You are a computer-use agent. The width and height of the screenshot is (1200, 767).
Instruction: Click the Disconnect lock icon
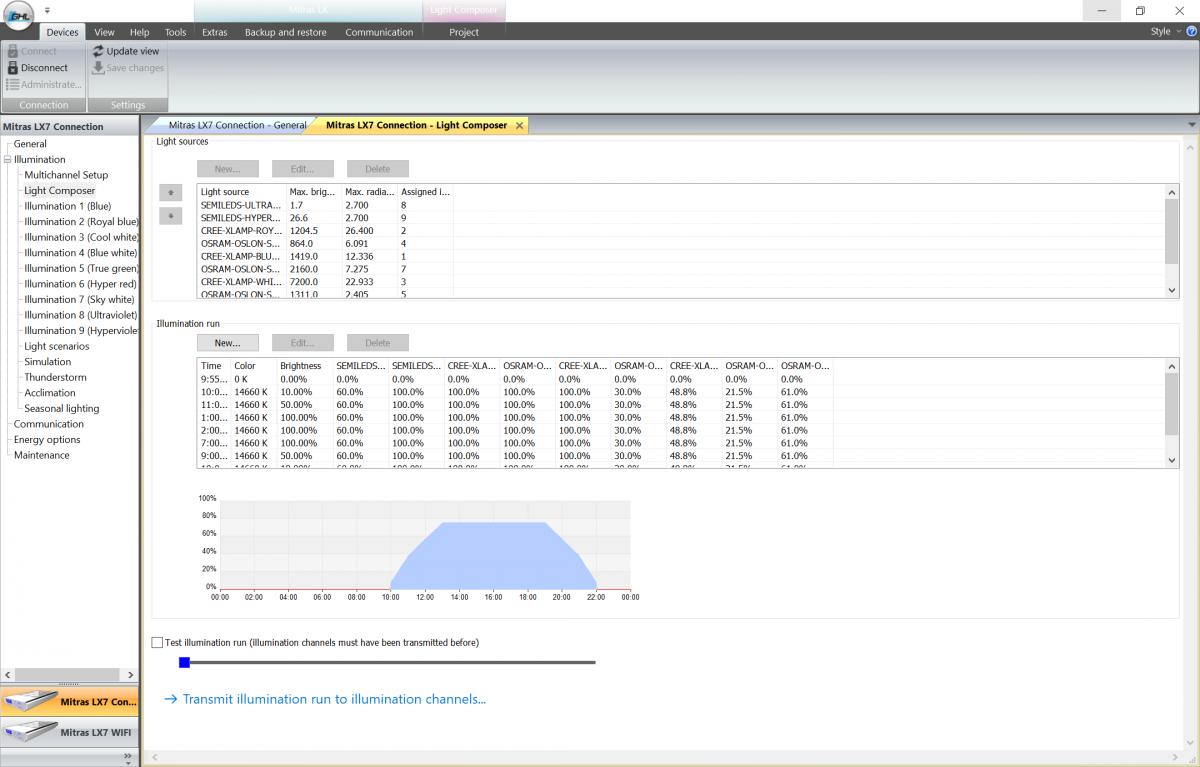coord(12,68)
